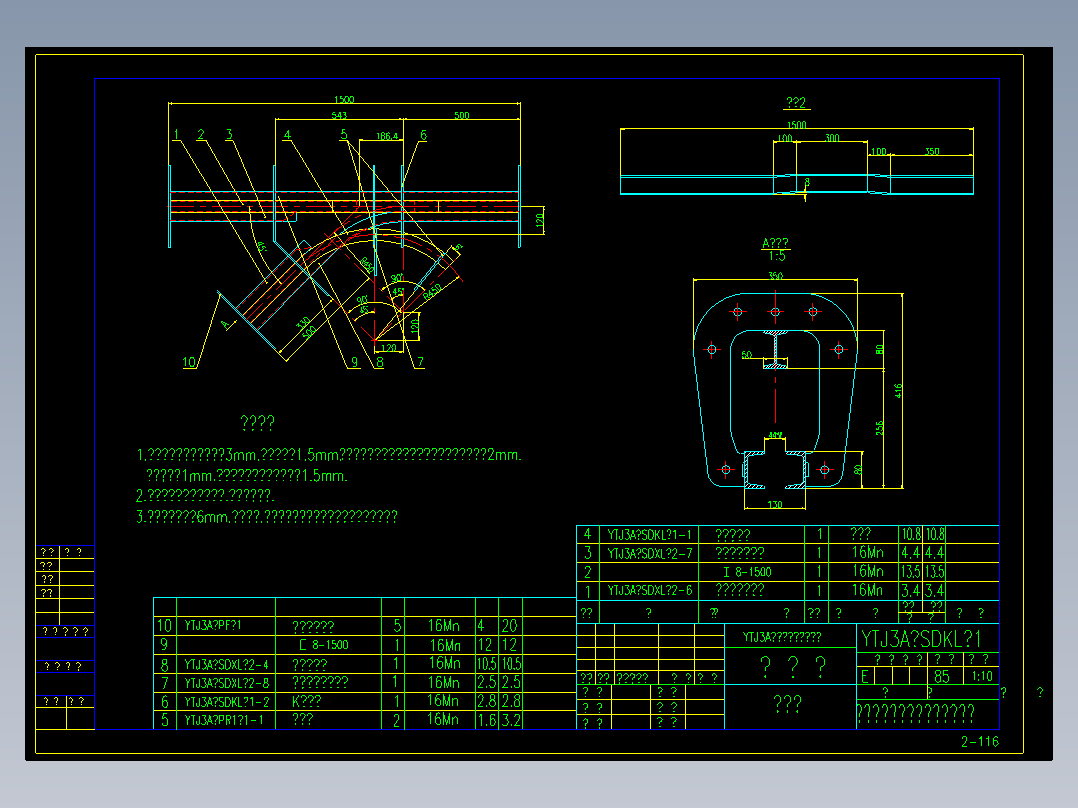1078x808 pixels.
Task: Click the 1:5 scale label under A view
Action: [x=776, y=256]
